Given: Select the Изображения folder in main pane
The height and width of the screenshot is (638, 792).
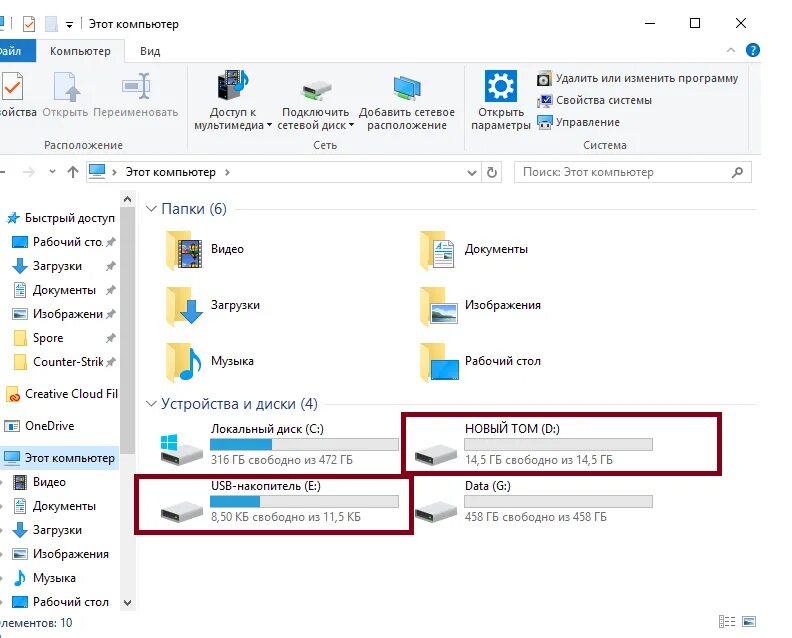Looking at the screenshot, I should tap(481, 305).
